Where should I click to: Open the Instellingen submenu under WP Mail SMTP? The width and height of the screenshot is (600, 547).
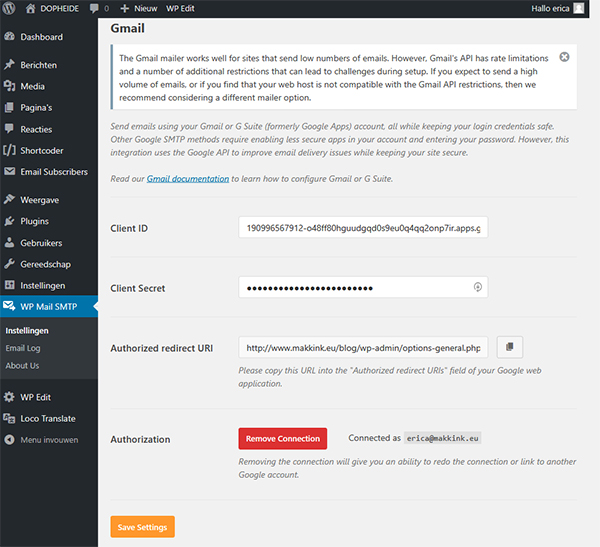tap(27, 330)
